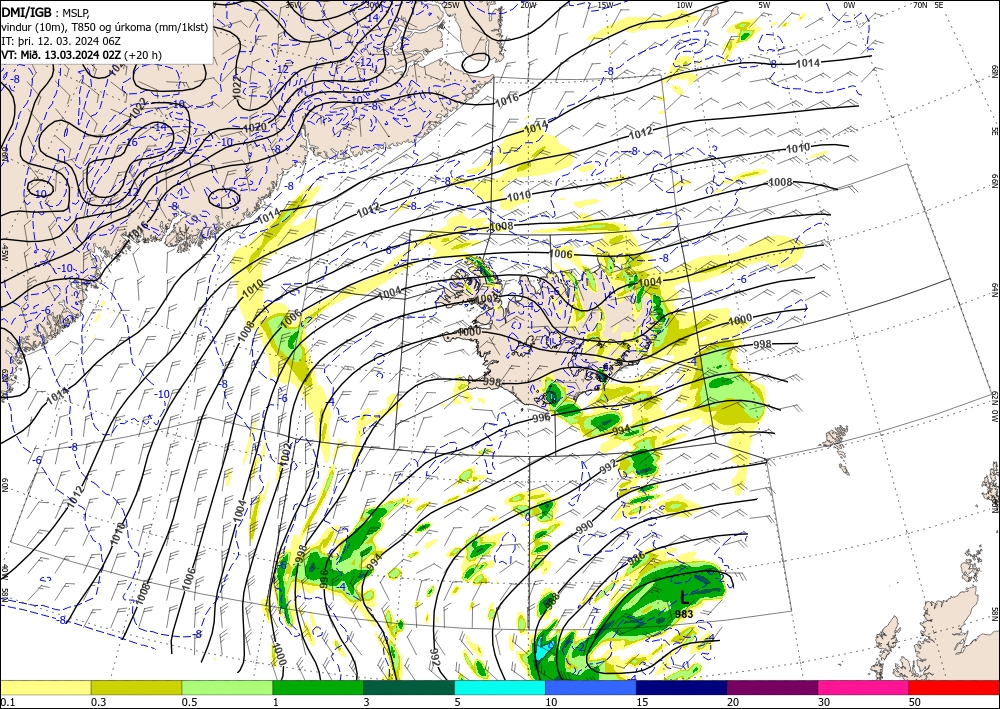Click the legend value 15

(x=642, y=702)
